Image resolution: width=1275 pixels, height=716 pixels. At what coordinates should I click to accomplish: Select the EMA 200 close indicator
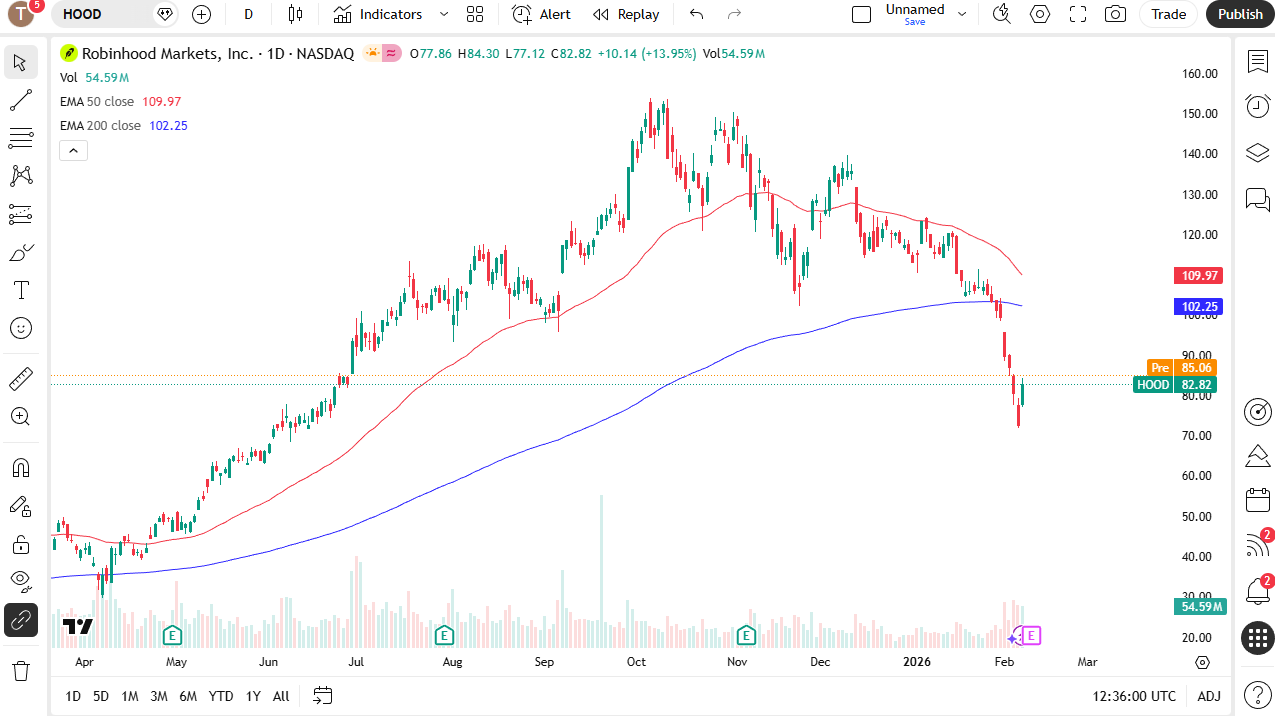pyautogui.click(x=101, y=125)
